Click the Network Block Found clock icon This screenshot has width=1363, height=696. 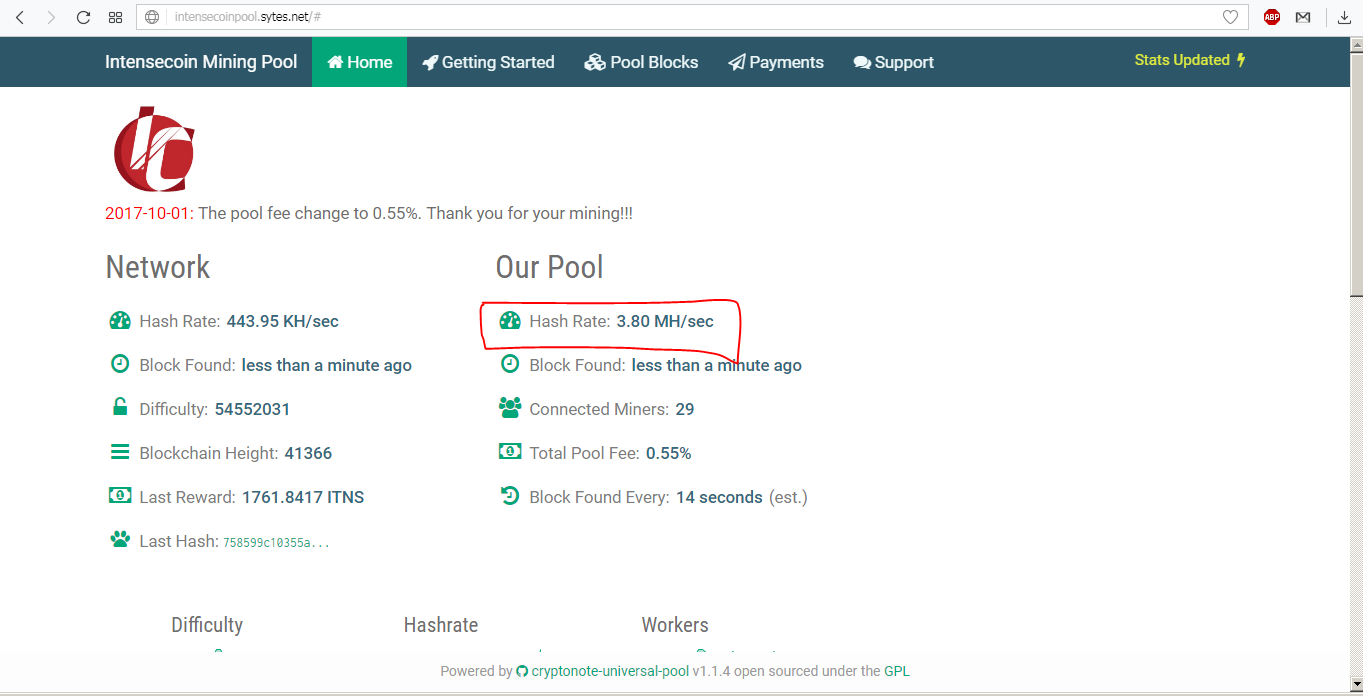point(120,364)
